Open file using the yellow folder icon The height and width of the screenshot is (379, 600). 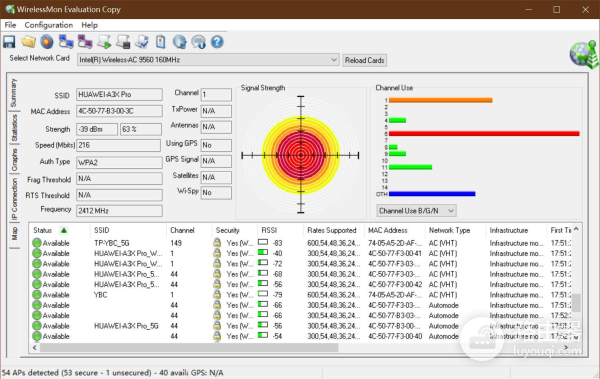tap(28, 42)
